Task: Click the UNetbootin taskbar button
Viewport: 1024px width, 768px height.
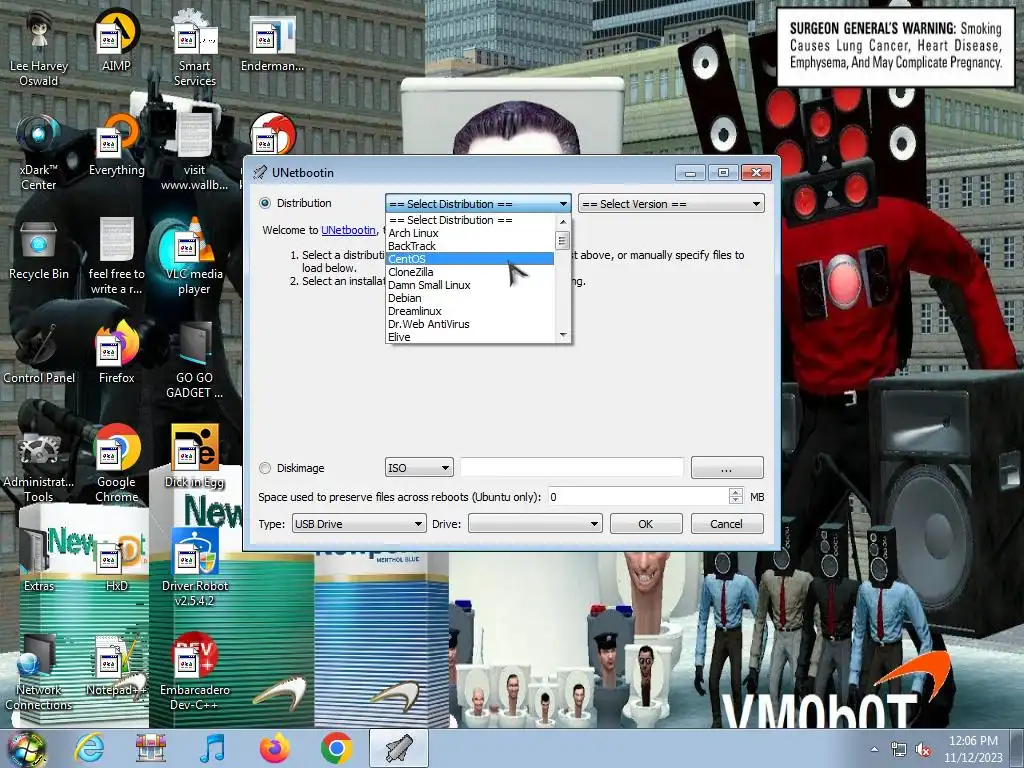Action: point(399,748)
